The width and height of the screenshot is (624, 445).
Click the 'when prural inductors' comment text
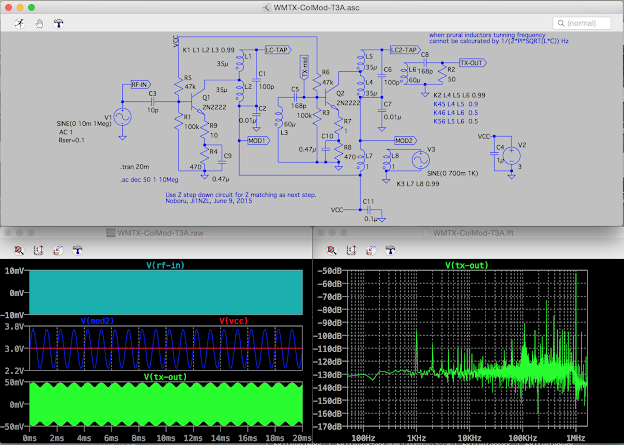click(487, 35)
